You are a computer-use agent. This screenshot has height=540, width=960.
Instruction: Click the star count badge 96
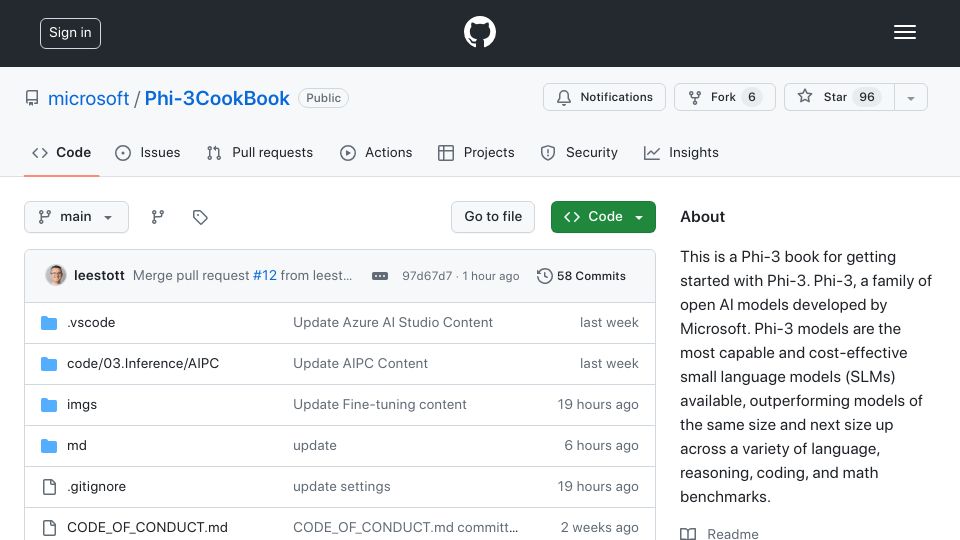point(867,97)
